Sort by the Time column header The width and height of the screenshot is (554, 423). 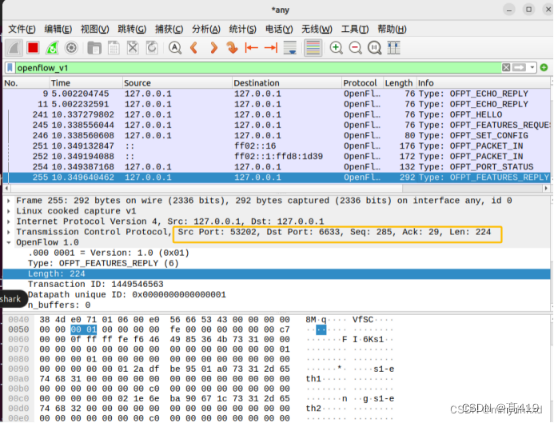tap(86, 83)
